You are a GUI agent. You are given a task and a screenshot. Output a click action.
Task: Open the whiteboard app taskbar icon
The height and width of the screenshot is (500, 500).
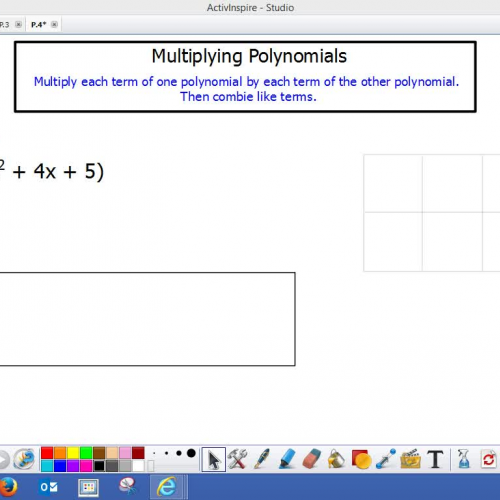click(x=88, y=488)
